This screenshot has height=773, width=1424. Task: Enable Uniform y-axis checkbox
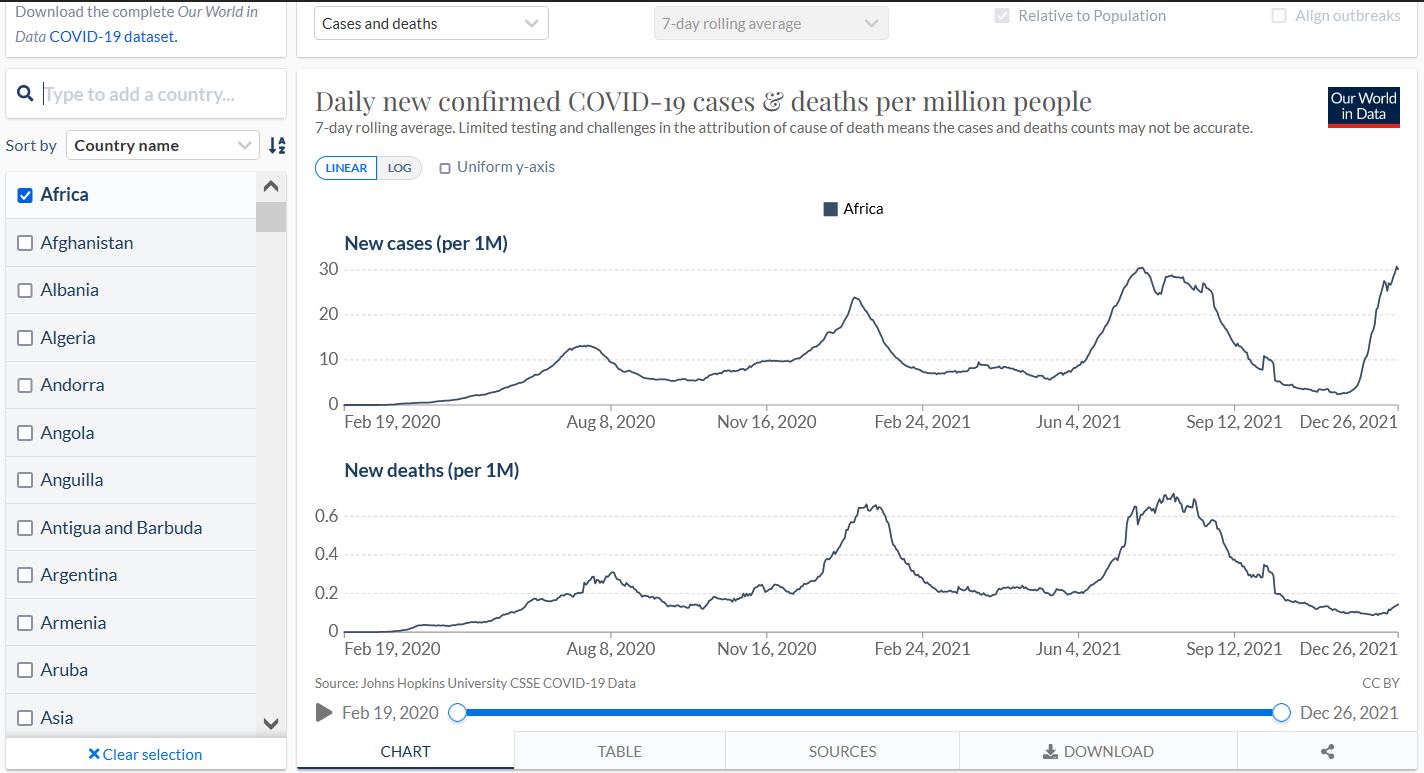pyautogui.click(x=445, y=168)
